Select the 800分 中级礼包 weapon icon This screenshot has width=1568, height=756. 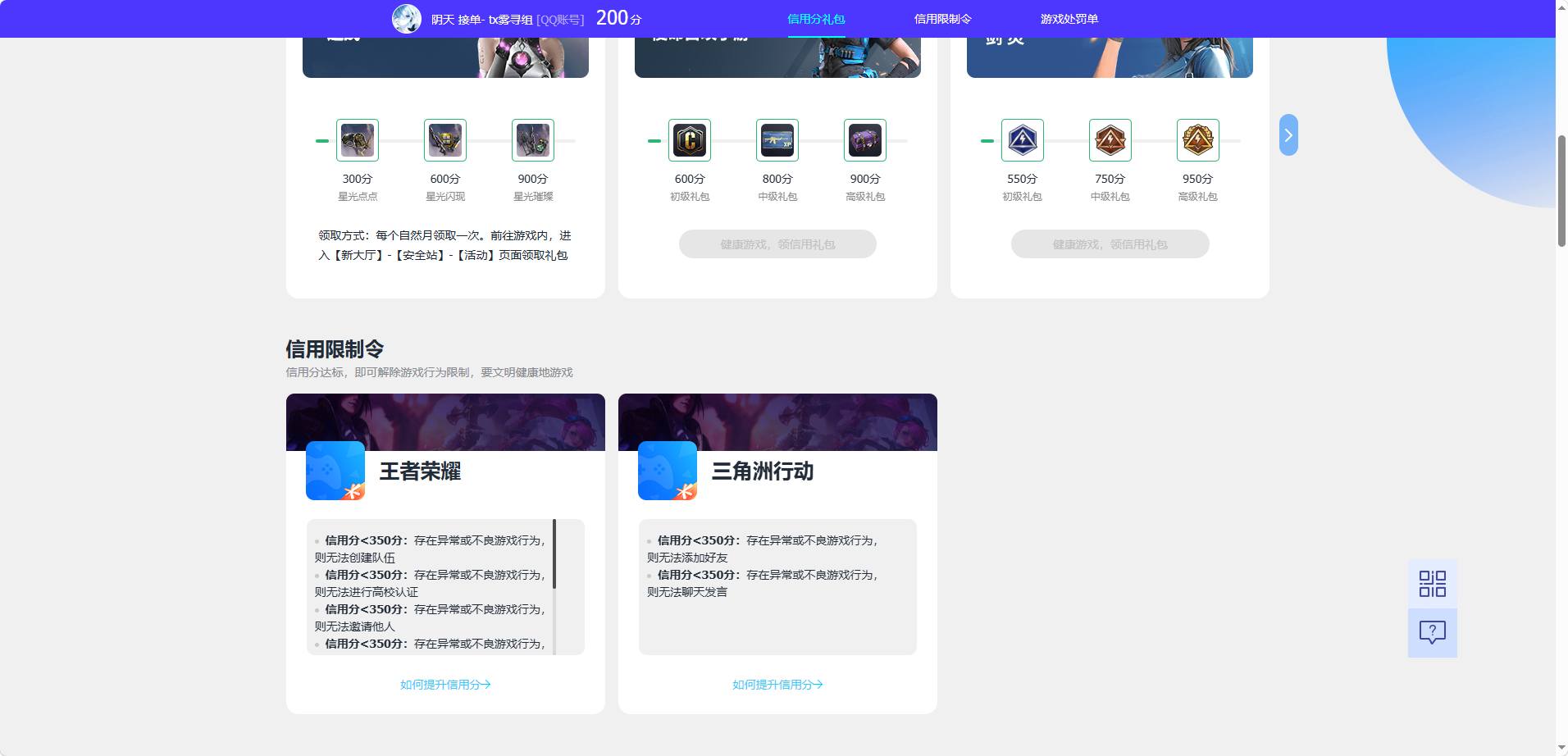[777, 140]
